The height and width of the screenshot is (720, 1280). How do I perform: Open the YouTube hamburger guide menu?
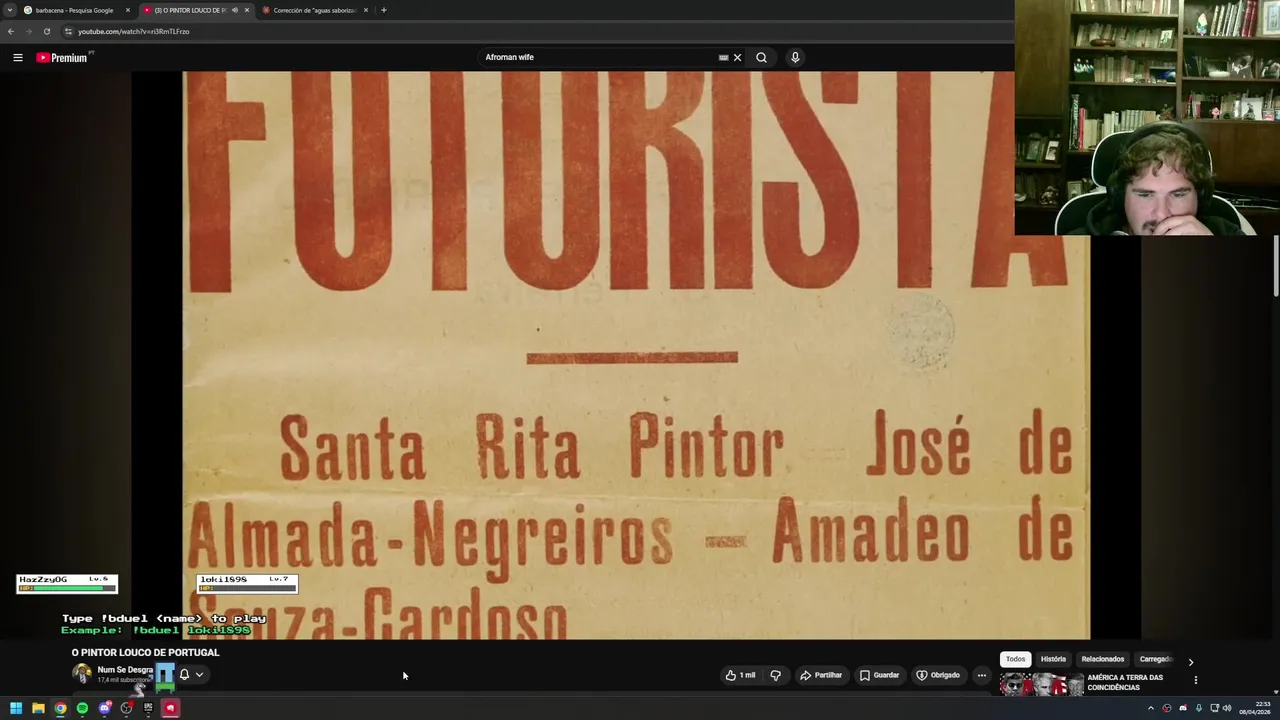[17, 57]
